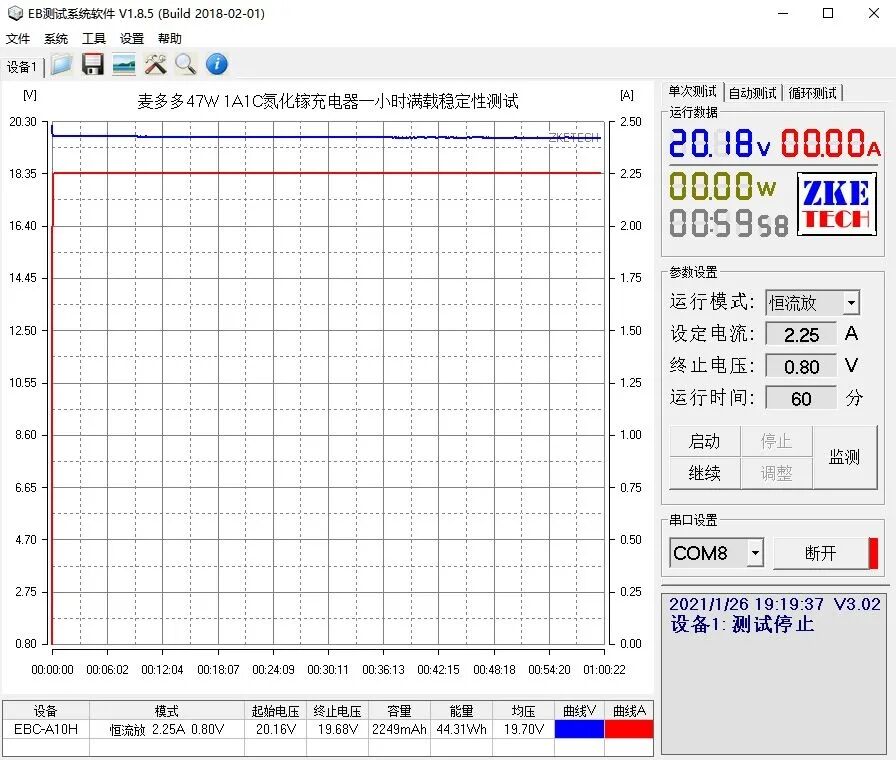
Task: Click the 调整 adjust button
Action: (776, 473)
